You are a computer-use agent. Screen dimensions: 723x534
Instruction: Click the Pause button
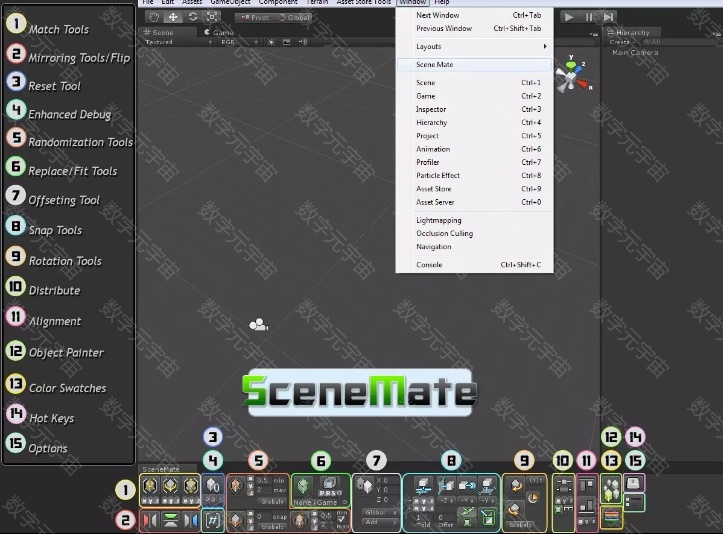589,17
